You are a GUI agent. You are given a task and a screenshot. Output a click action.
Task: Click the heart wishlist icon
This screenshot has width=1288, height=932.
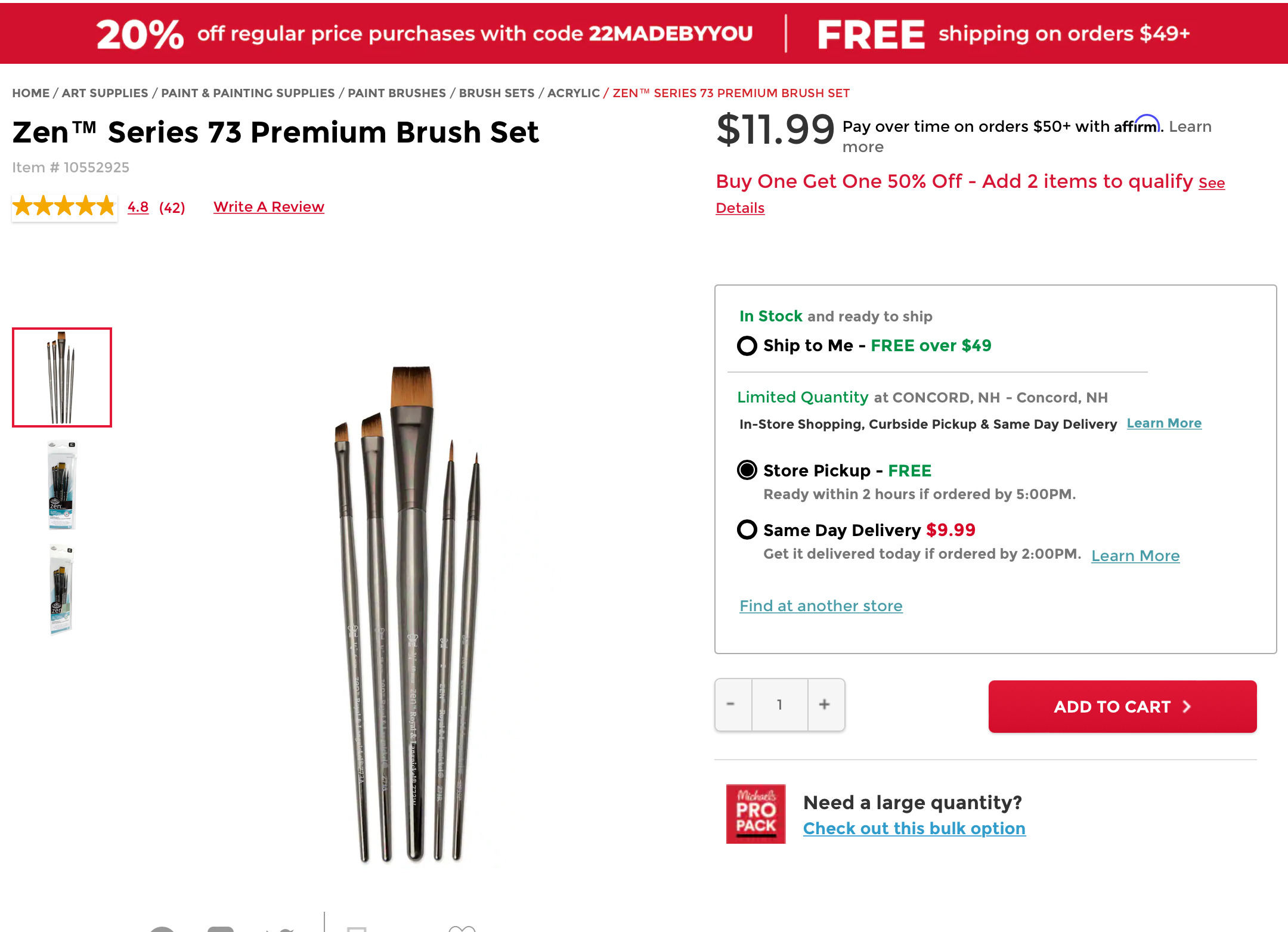click(462, 928)
